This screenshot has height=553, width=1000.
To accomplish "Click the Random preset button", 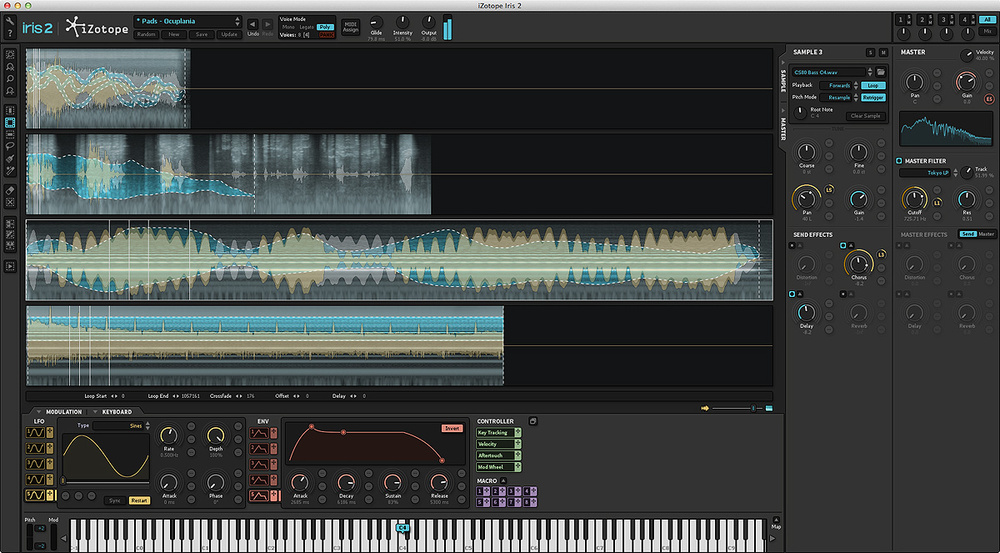I will click(147, 34).
